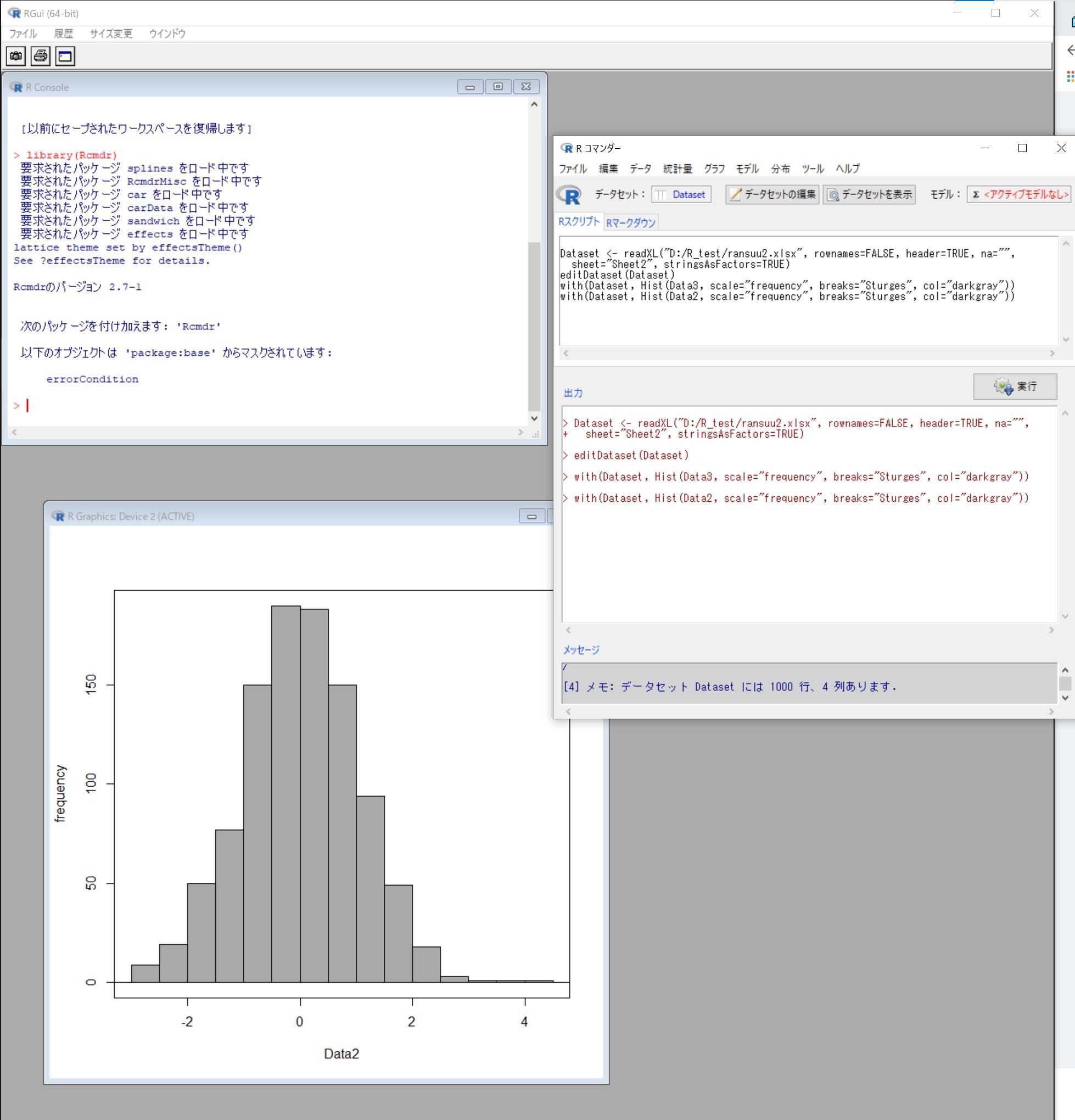Click the print toolbar icon
The width and height of the screenshot is (1075, 1120).
click(41, 56)
